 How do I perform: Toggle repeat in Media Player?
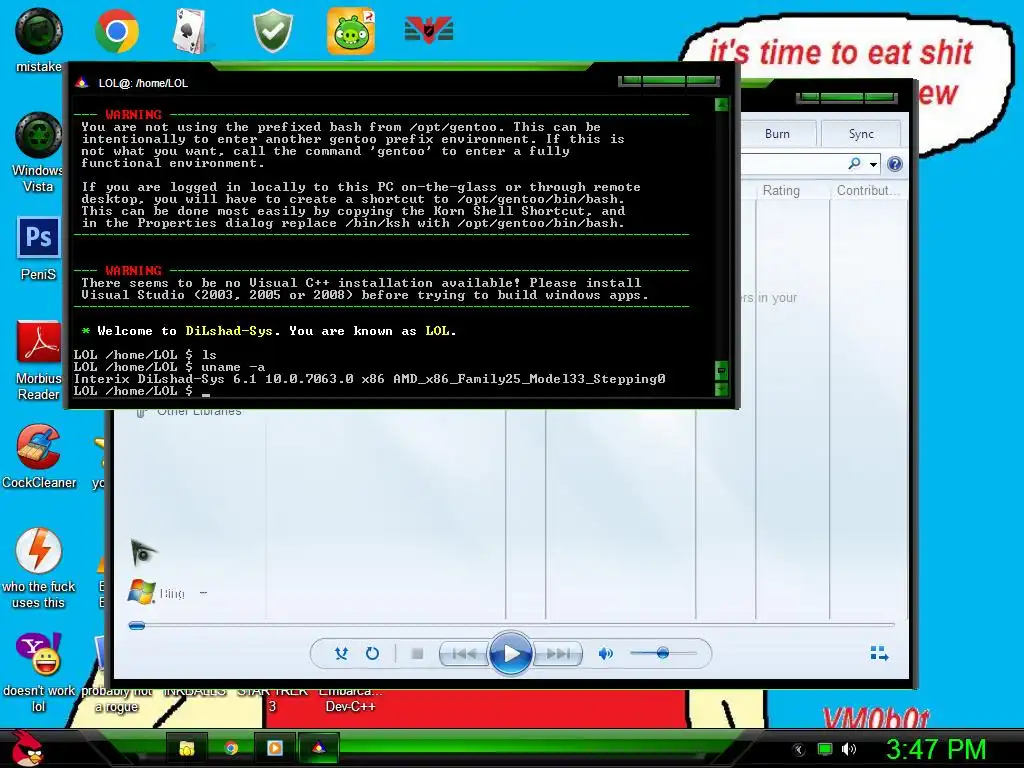(372, 653)
